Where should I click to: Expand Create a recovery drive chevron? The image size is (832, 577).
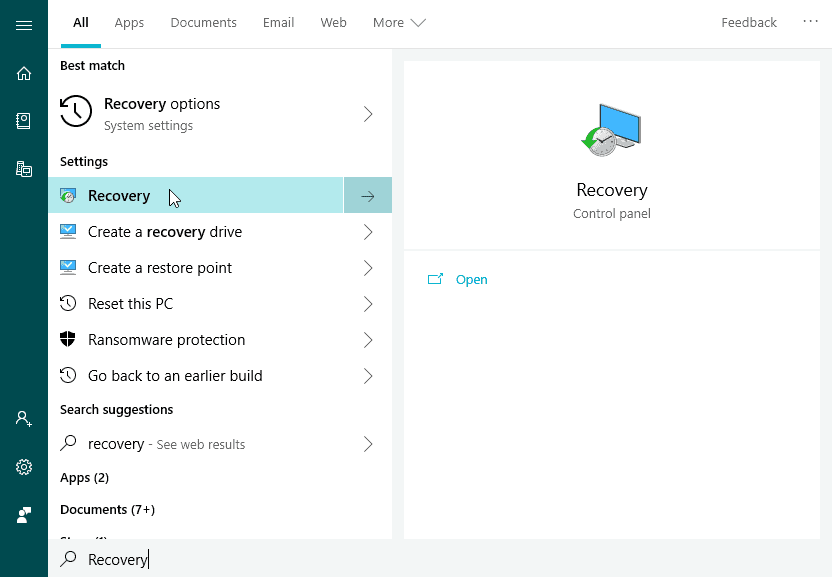click(x=368, y=232)
